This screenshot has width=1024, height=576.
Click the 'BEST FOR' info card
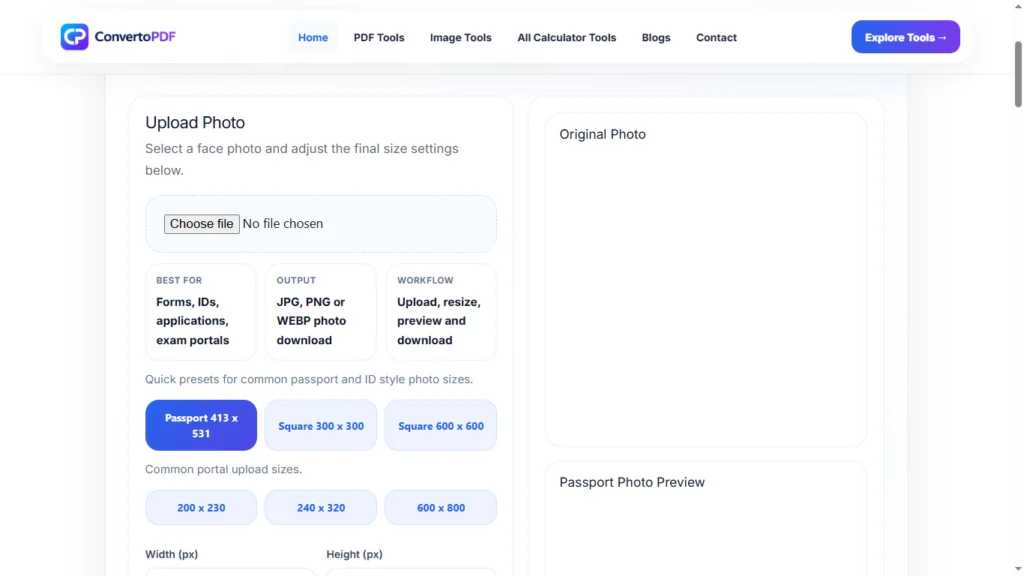[201, 312]
